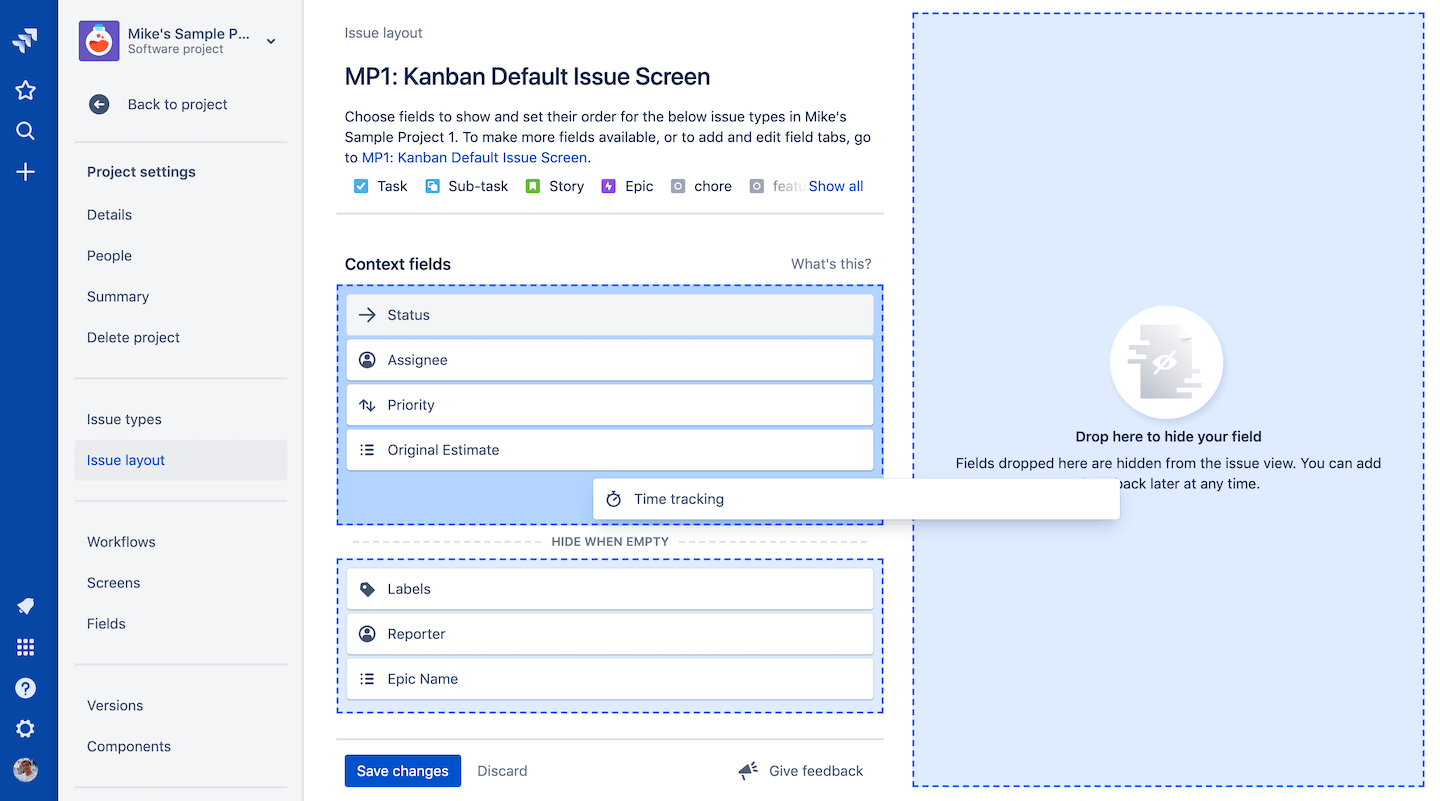Select Issue types in sidebar
Screen dimensions: 1440x801
[x=124, y=419]
